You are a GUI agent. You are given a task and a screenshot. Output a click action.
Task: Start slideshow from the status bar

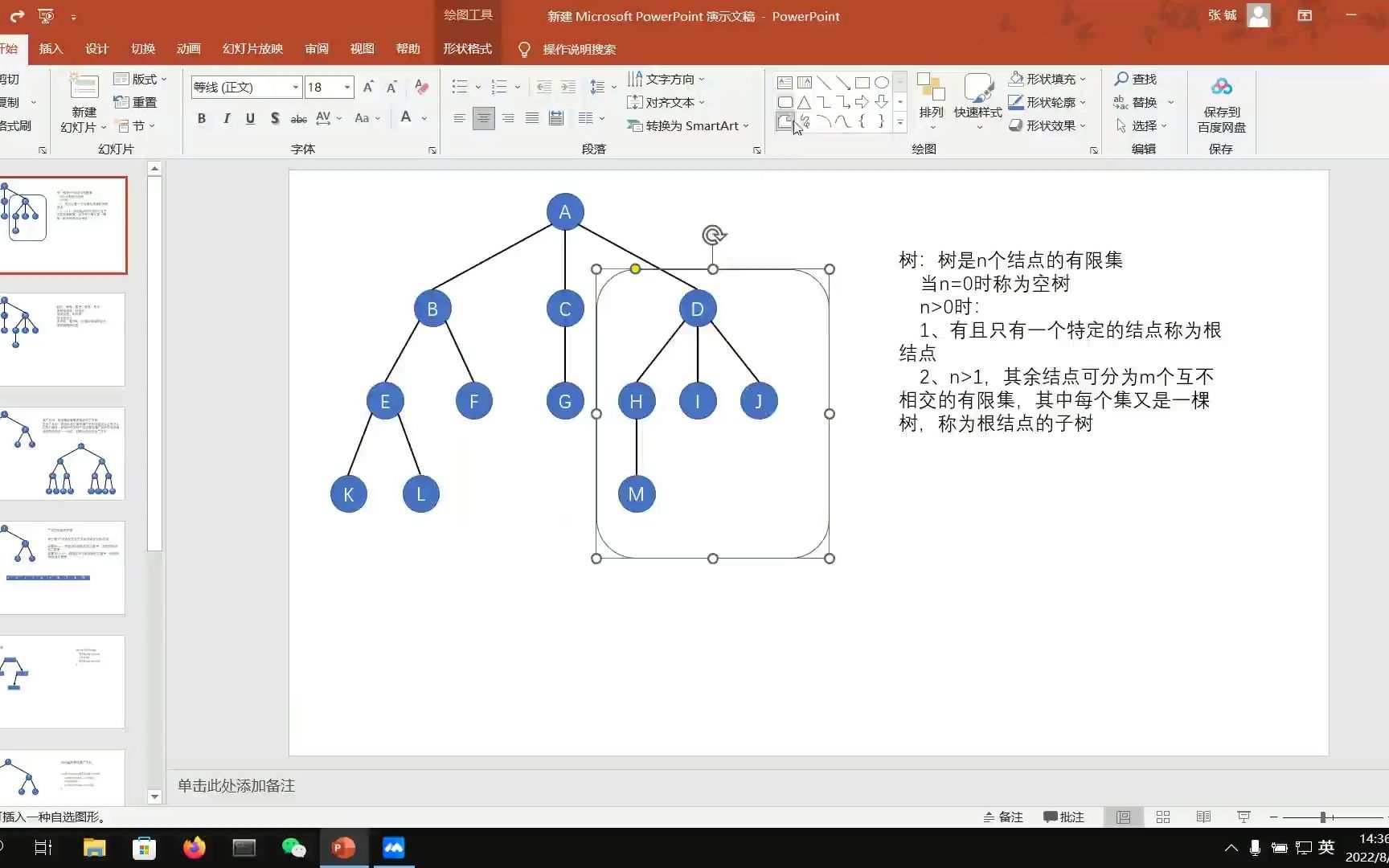1243,817
